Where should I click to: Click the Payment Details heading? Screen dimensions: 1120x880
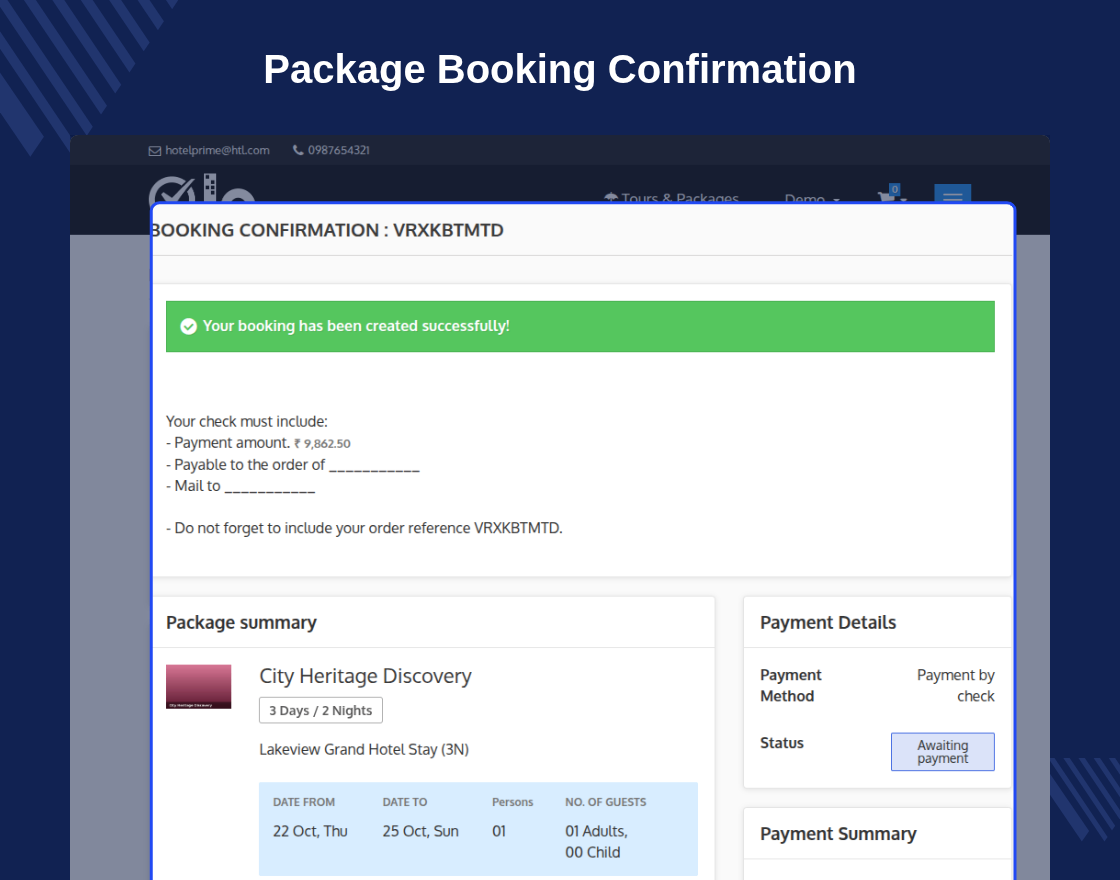pos(828,623)
